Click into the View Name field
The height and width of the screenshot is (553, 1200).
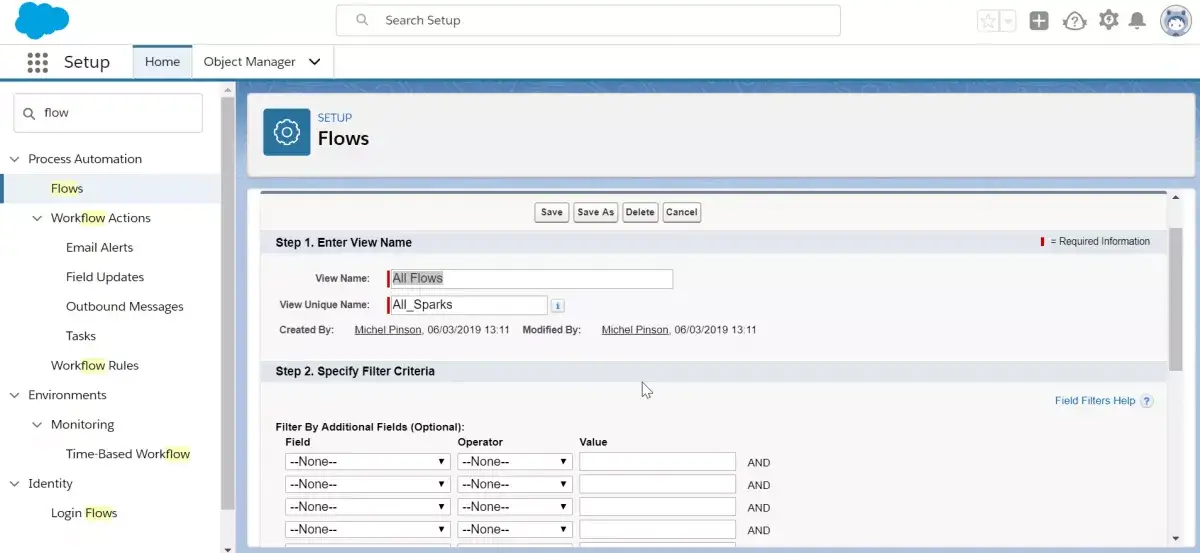click(x=531, y=279)
